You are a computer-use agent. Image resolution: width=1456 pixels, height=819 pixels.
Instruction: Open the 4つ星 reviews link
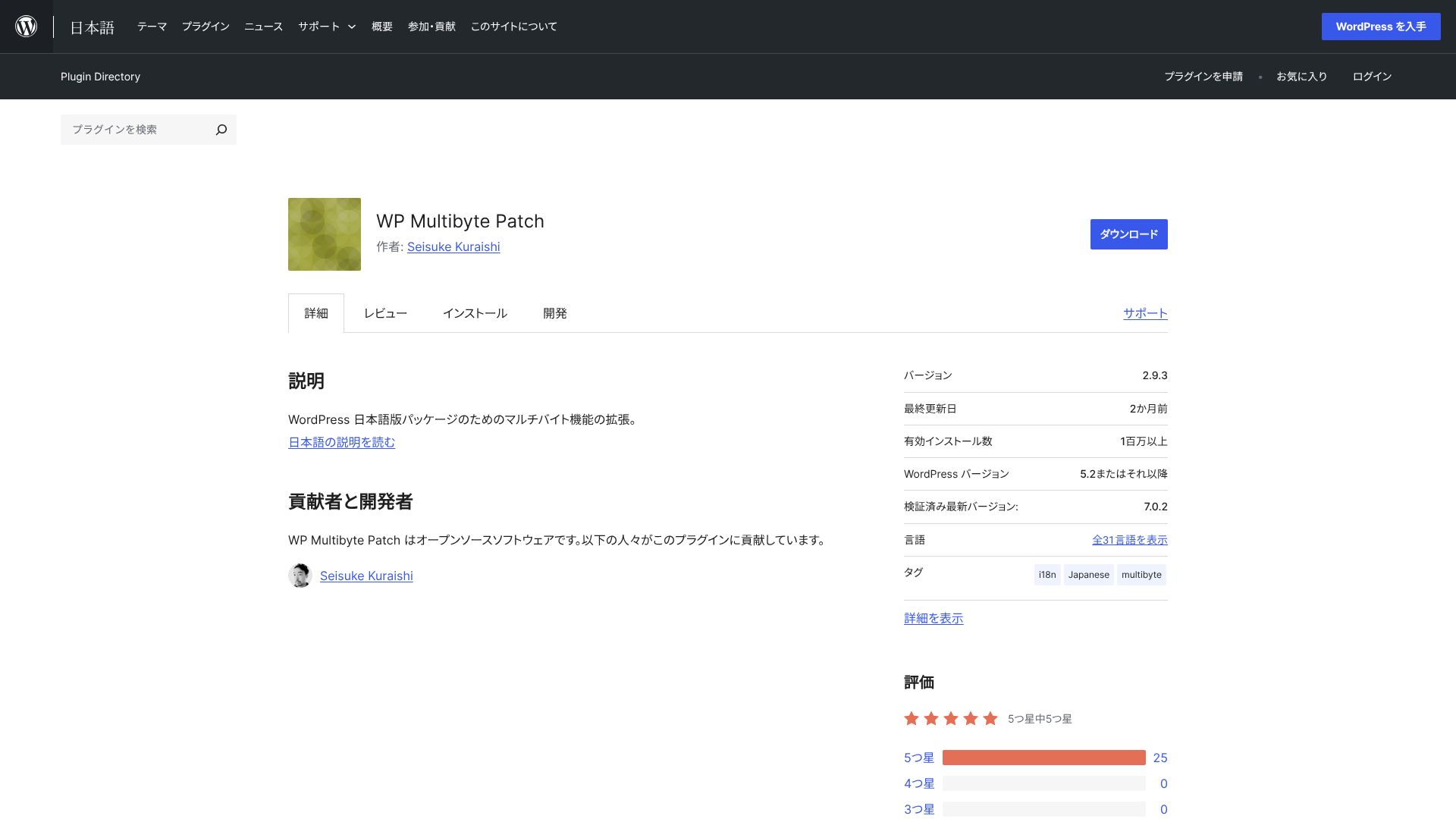tap(919, 783)
